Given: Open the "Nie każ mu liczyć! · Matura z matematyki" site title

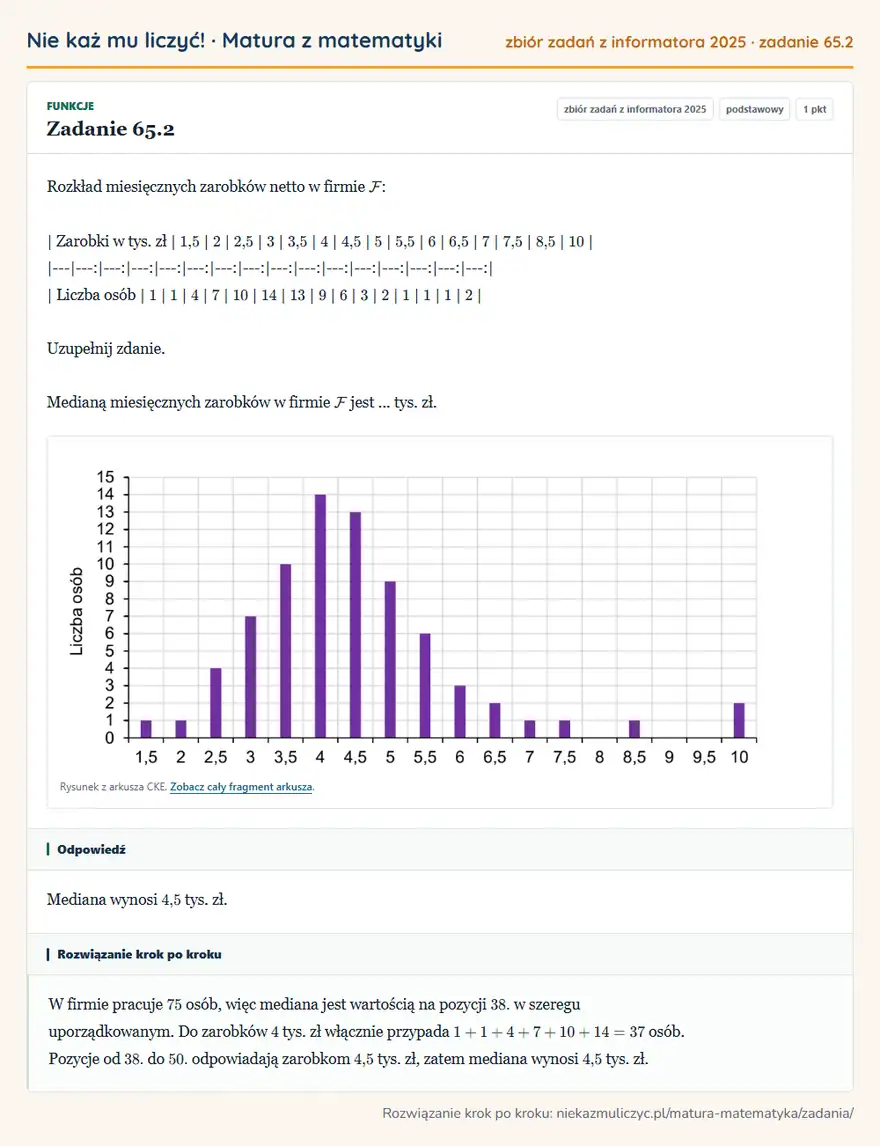Looking at the screenshot, I should point(234,40).
